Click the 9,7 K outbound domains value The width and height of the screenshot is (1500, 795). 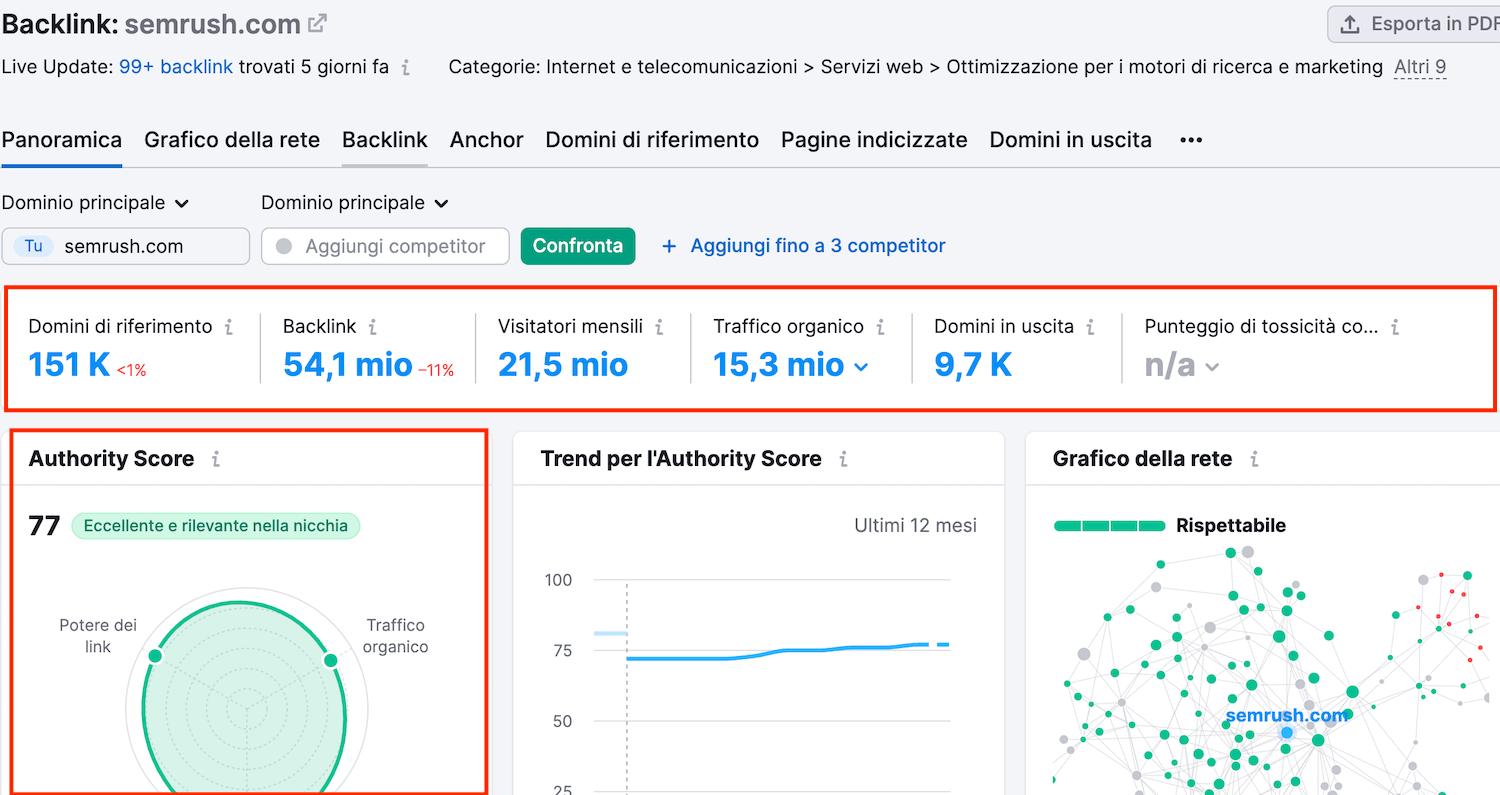pos(973,365)
